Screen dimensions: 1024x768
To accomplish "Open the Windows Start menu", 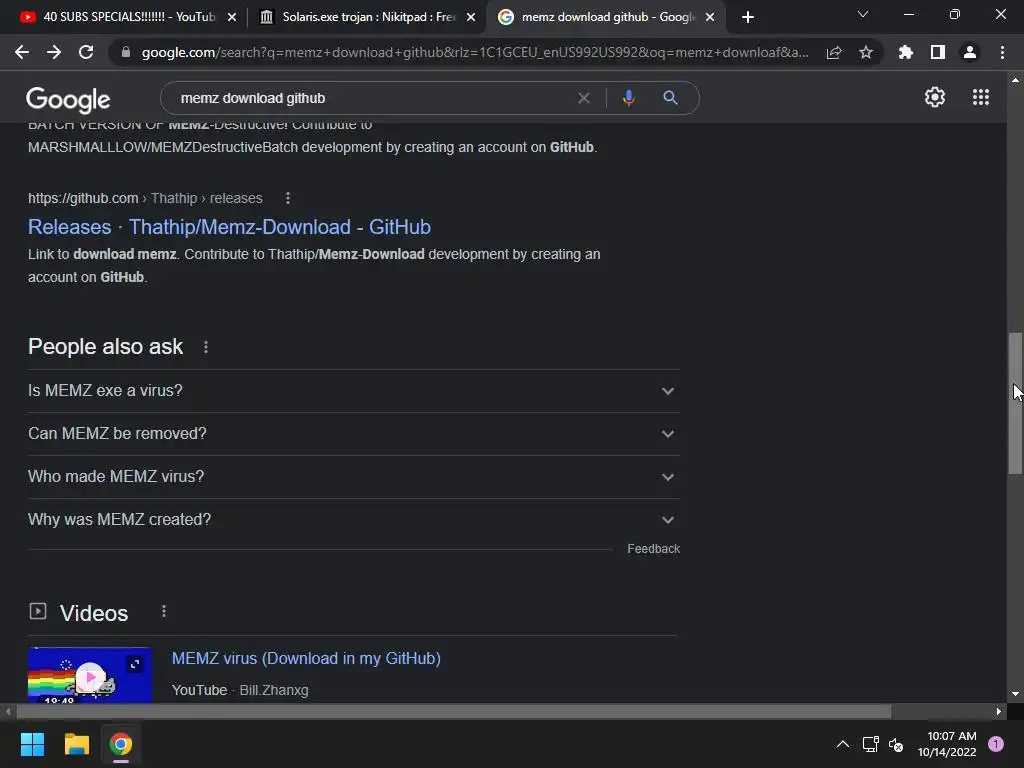I will (x=32, y=744).
